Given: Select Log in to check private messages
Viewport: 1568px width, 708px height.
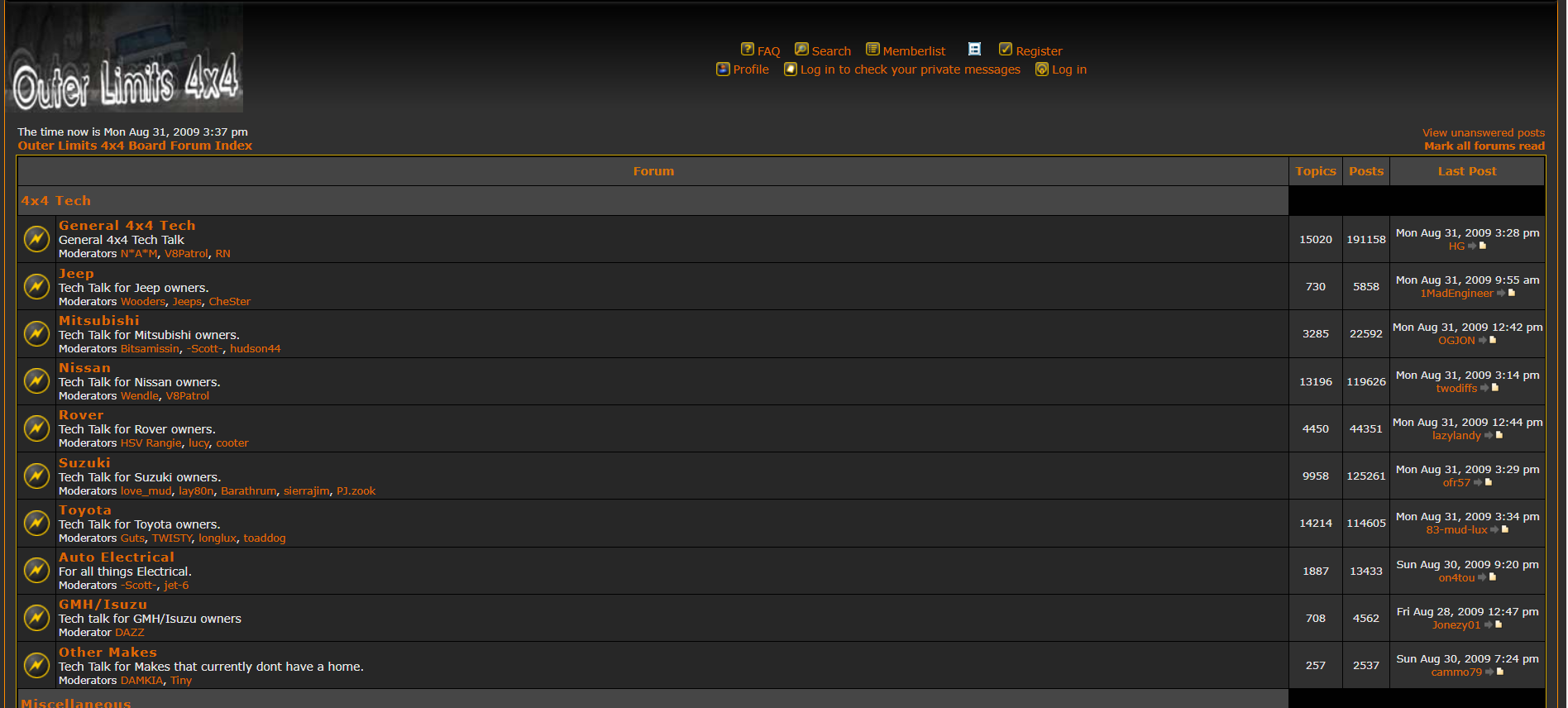Looking at the screenshot, I should [x=910, y=69].
